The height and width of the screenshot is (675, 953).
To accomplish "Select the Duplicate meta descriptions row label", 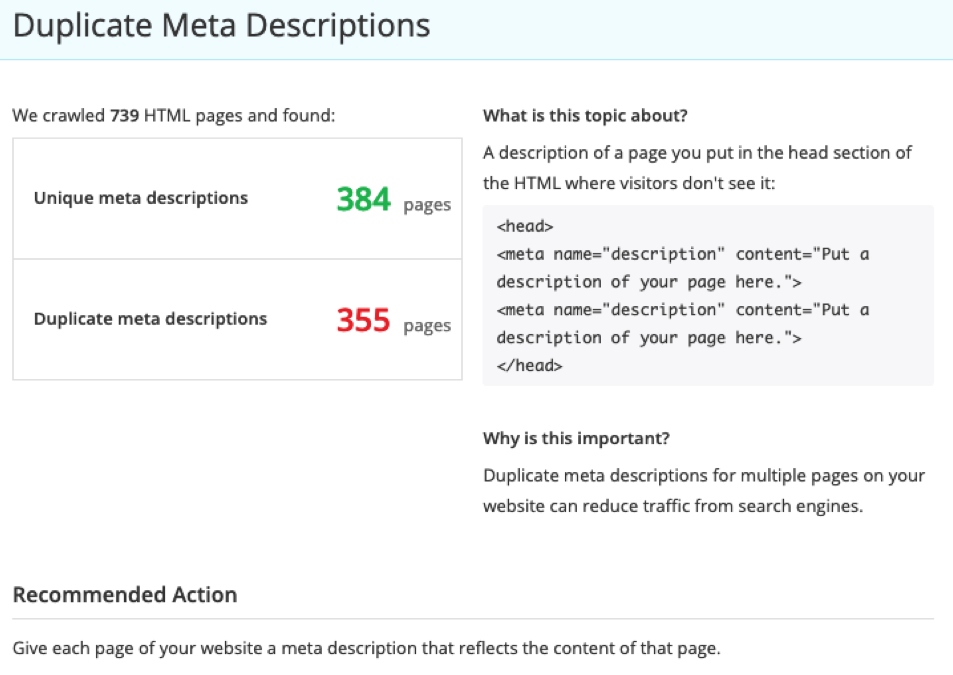I will coord(150,319).
